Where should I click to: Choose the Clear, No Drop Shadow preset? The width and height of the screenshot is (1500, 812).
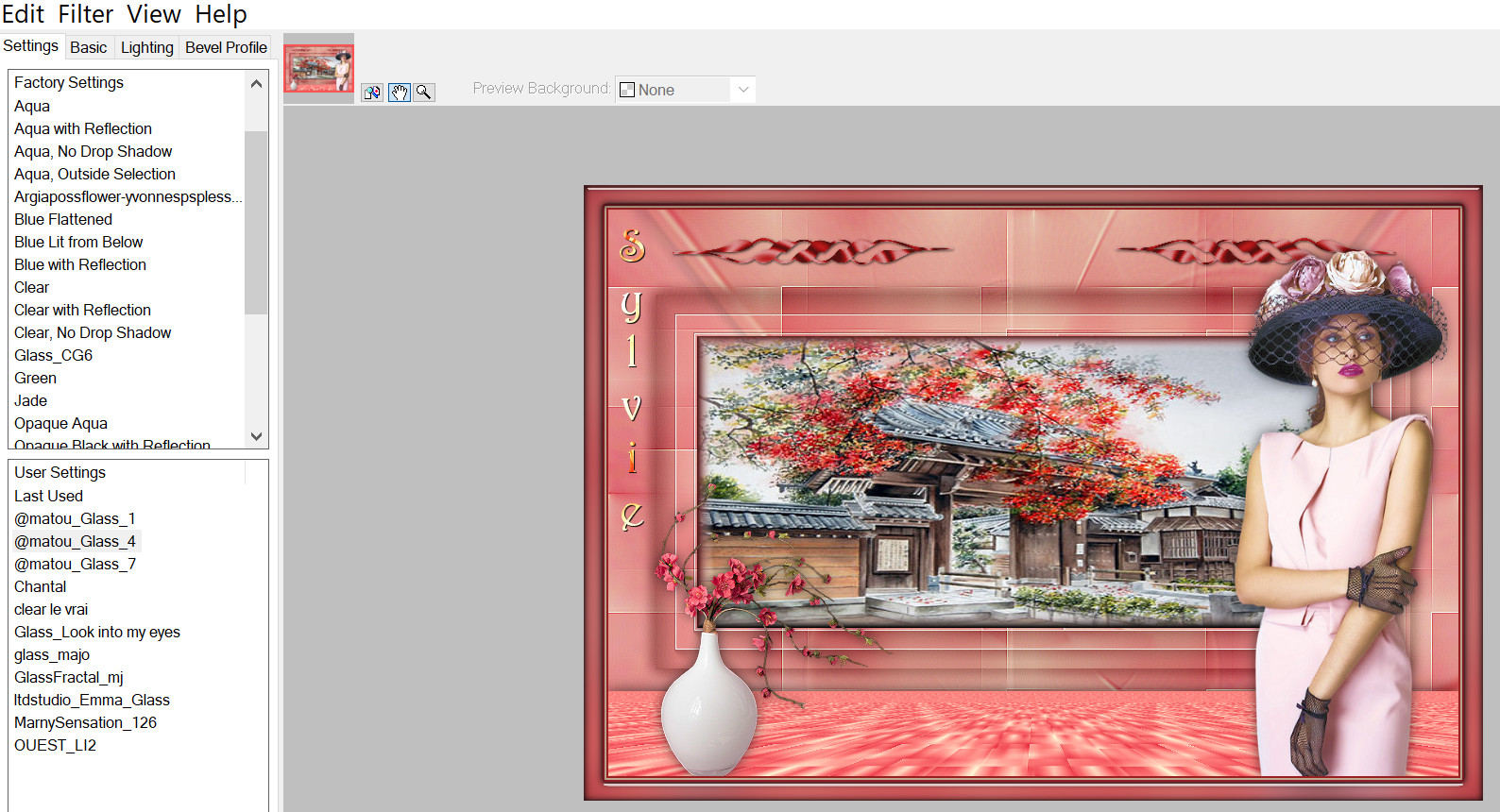tap(93, 332)
